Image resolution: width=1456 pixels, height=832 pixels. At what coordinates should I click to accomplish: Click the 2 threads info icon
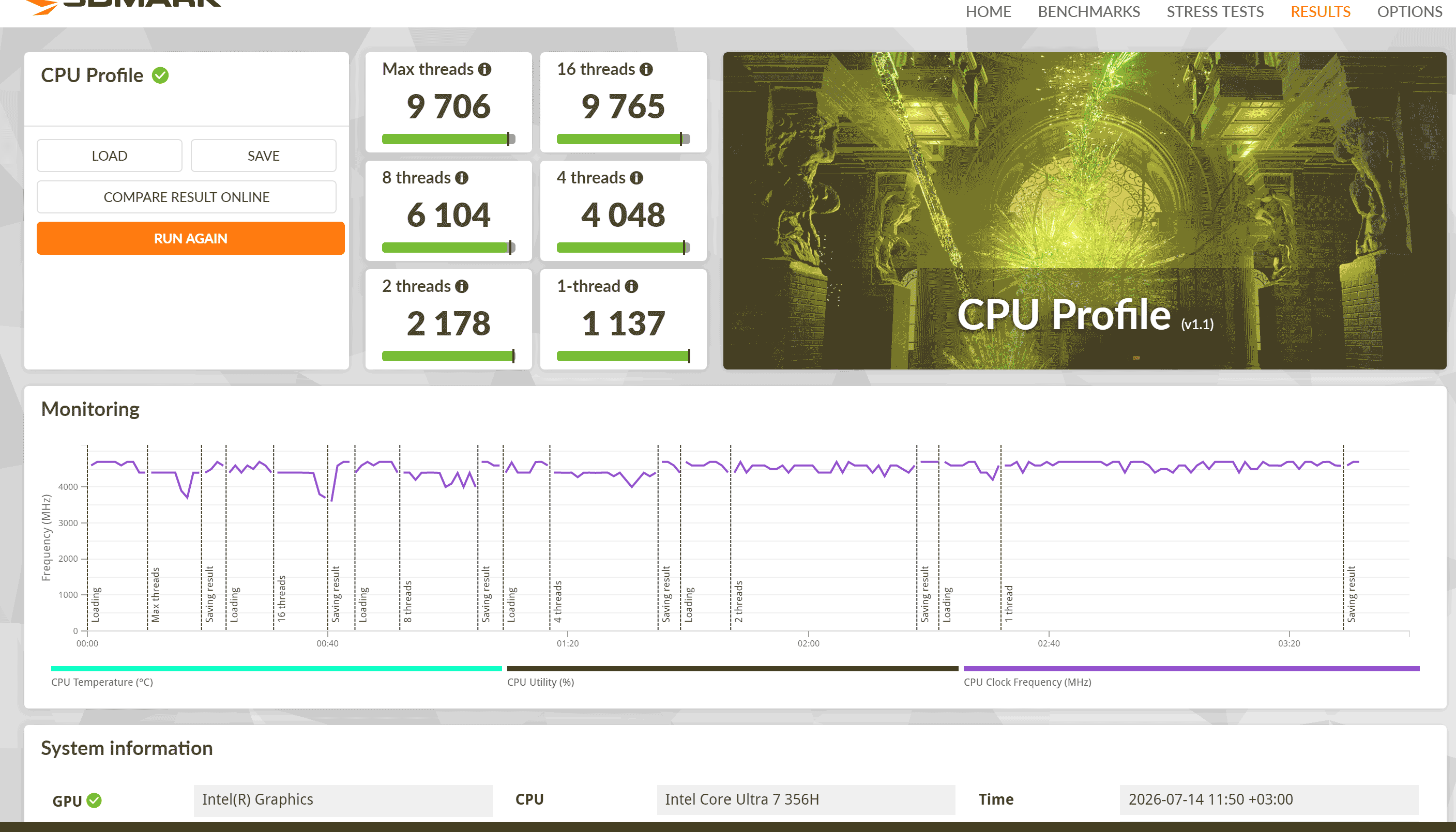pos(462,287)
